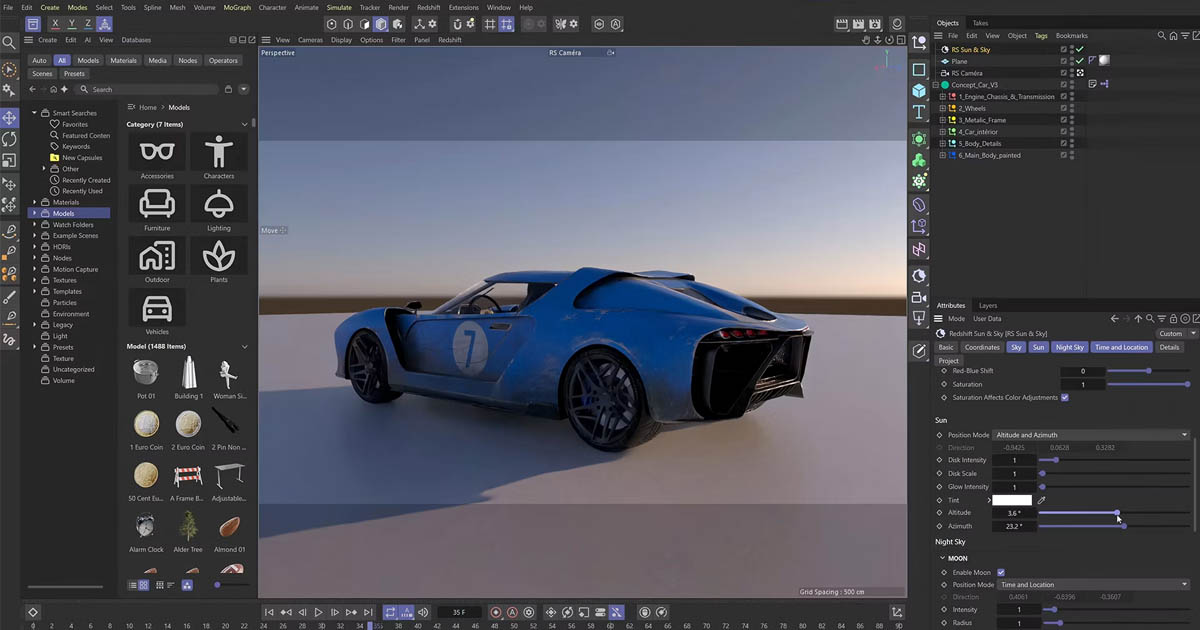Collapse the MOON section

click(x=942, y=558)
